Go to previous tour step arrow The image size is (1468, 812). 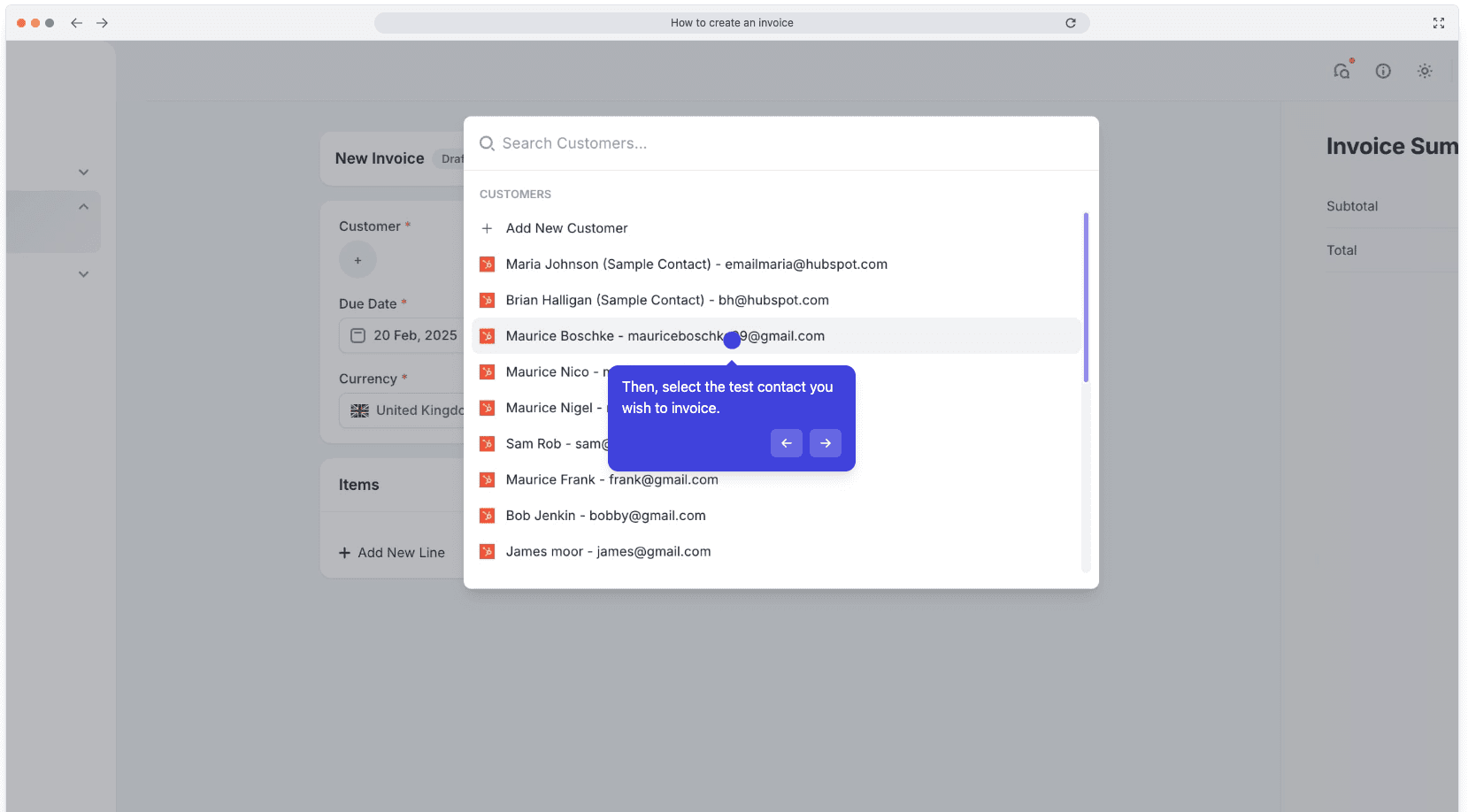787,443
